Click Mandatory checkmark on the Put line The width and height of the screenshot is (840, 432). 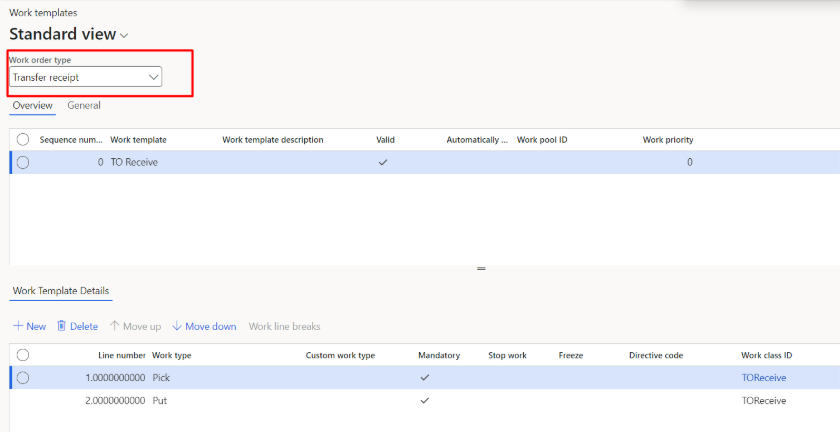point(424,400)
